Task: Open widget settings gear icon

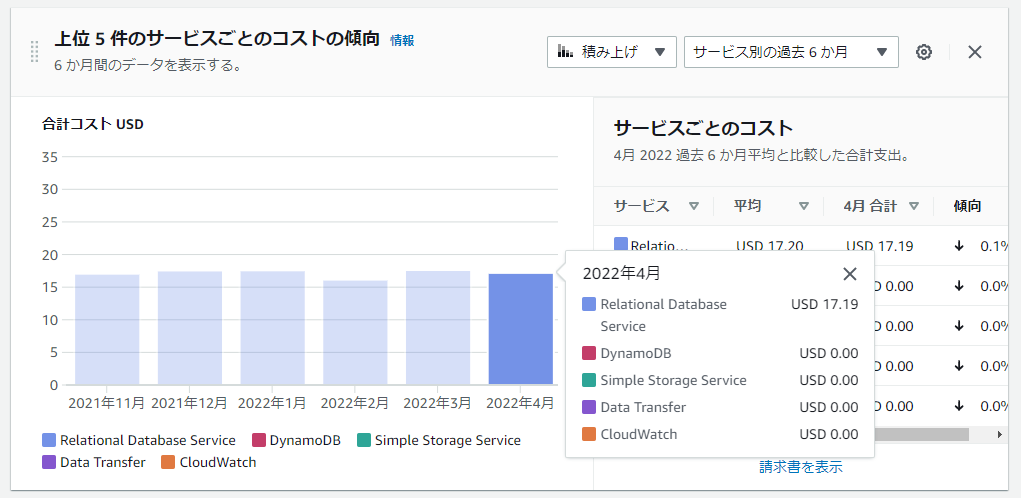Action: click(924, 52)
